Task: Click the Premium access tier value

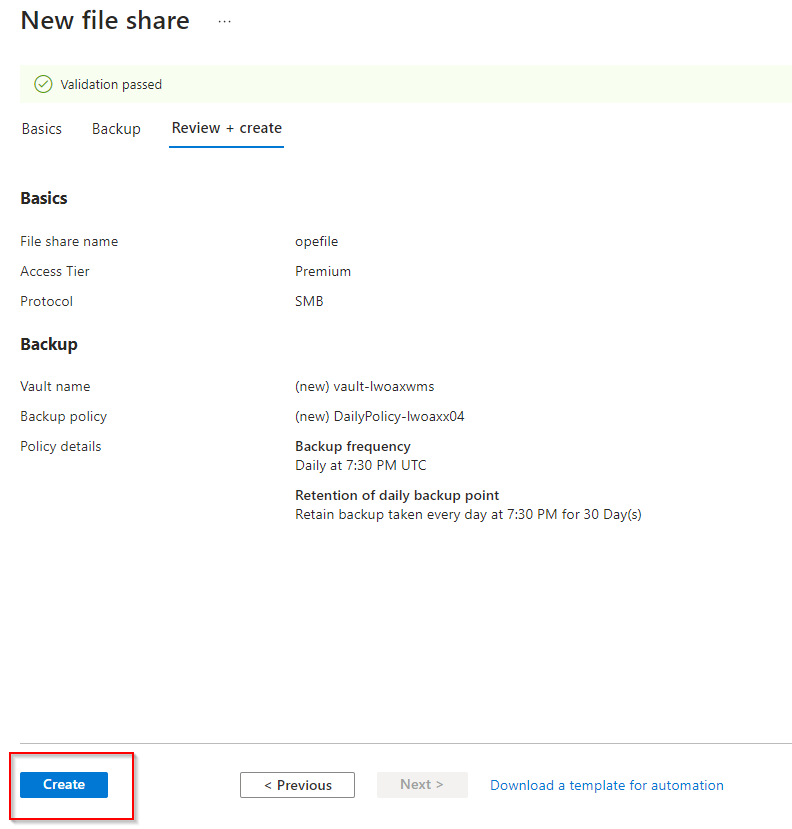Action: (x=323, y=271)
